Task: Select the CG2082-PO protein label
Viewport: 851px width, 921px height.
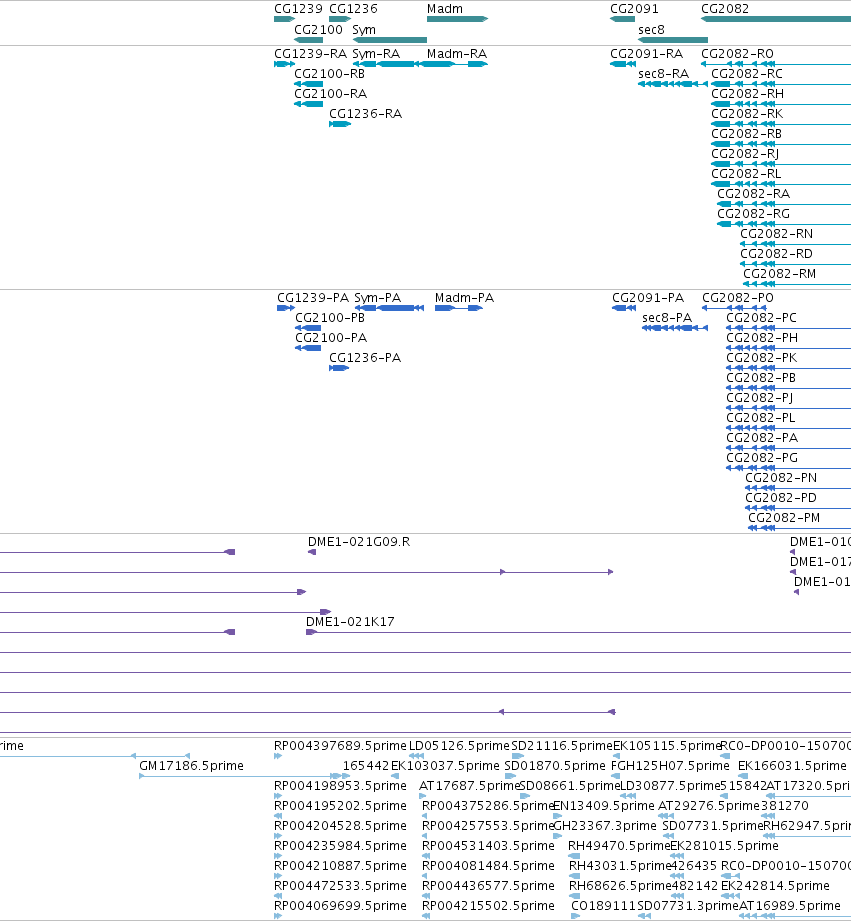Action: [x=738, y=297]
